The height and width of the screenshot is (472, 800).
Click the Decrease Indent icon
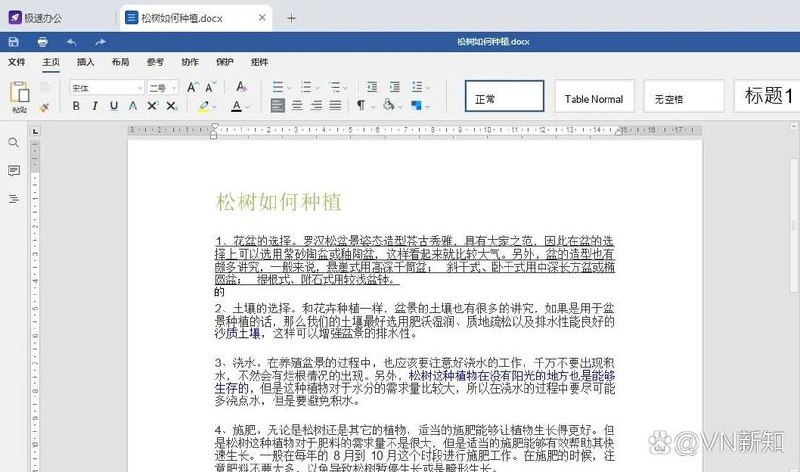click(372, 87)
